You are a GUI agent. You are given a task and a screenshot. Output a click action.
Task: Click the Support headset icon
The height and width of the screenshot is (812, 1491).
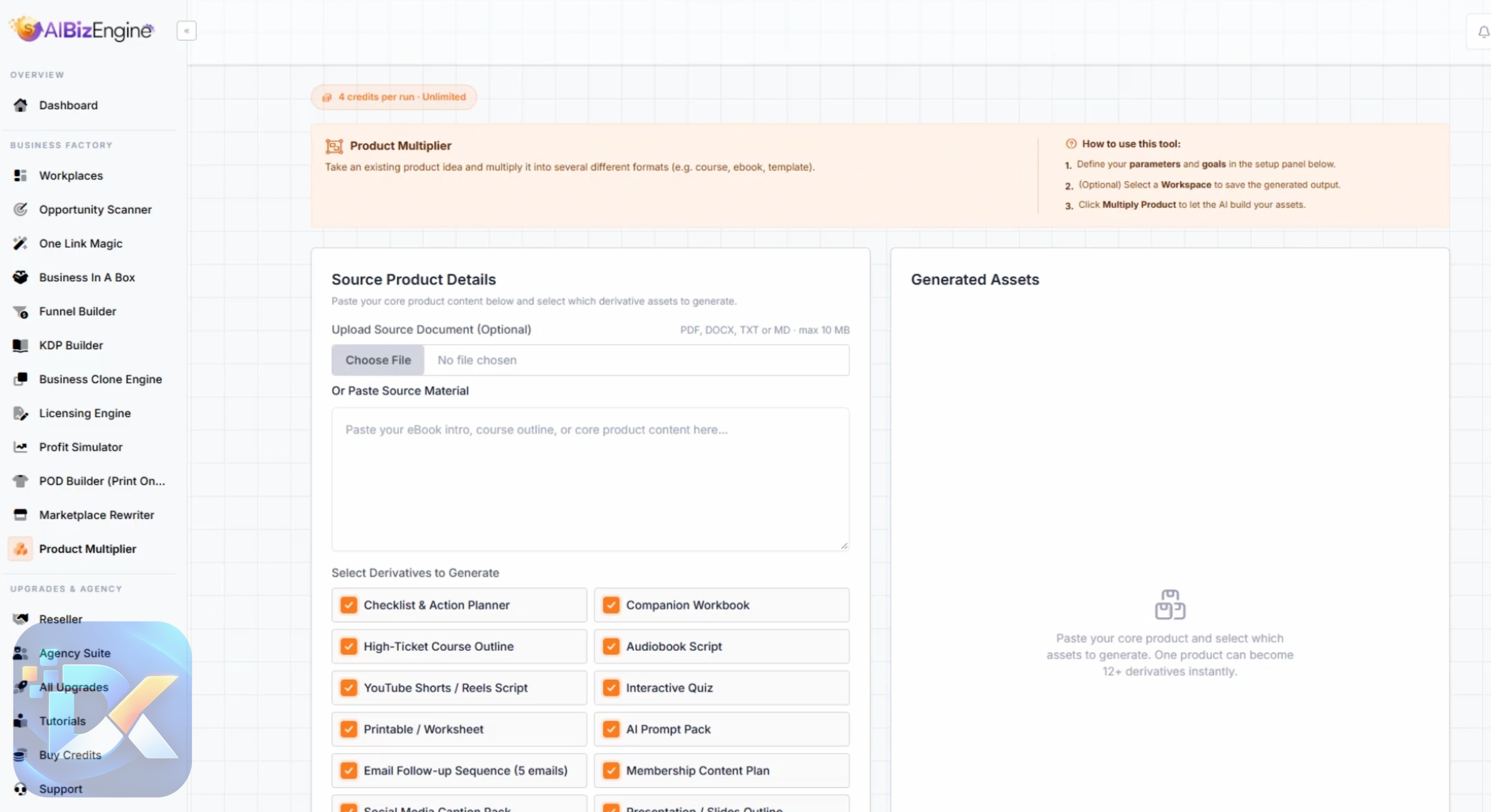[21, 789]
